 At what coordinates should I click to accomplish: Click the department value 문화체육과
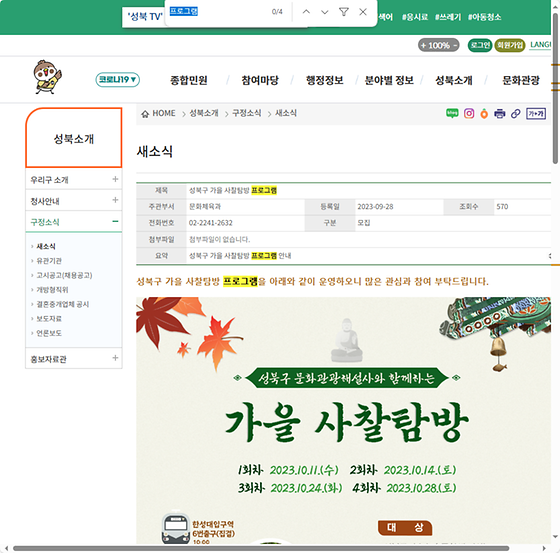pyautogui.click(x=205, y=206)
